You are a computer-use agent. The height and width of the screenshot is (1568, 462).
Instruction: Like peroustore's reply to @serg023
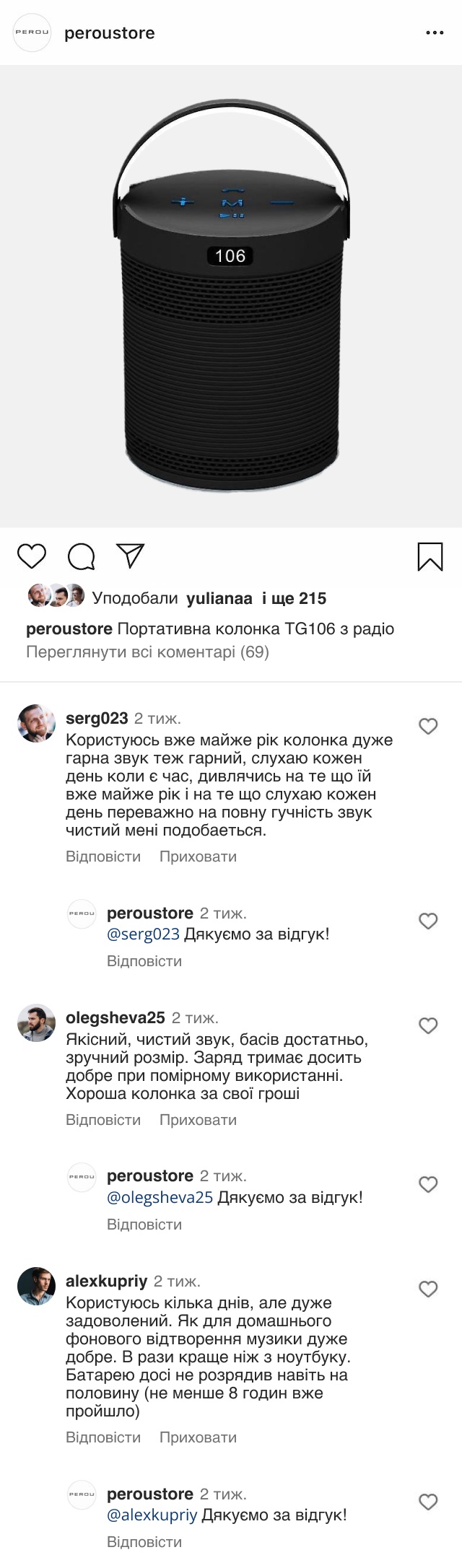pos(428,921)
